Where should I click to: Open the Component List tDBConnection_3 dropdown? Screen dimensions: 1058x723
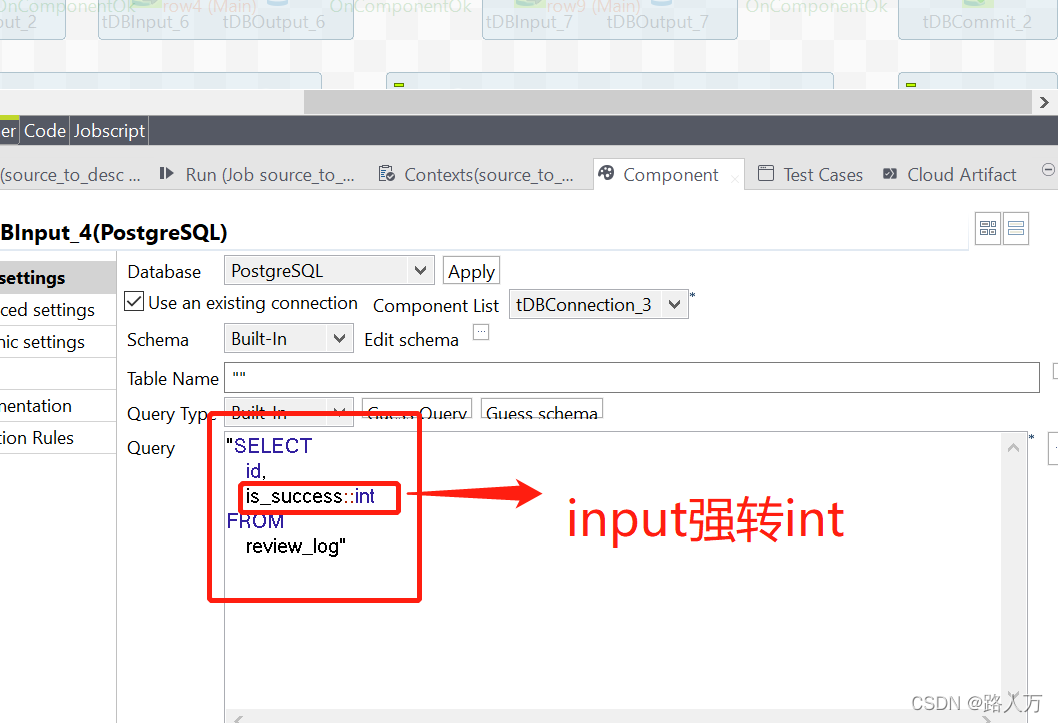598,305
